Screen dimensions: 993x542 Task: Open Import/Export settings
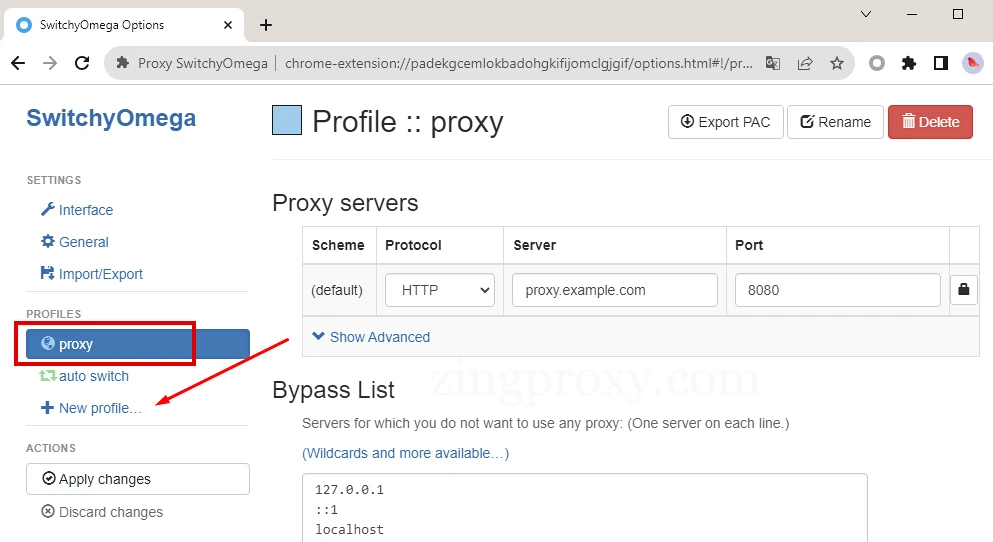click(x=92, y=274)
